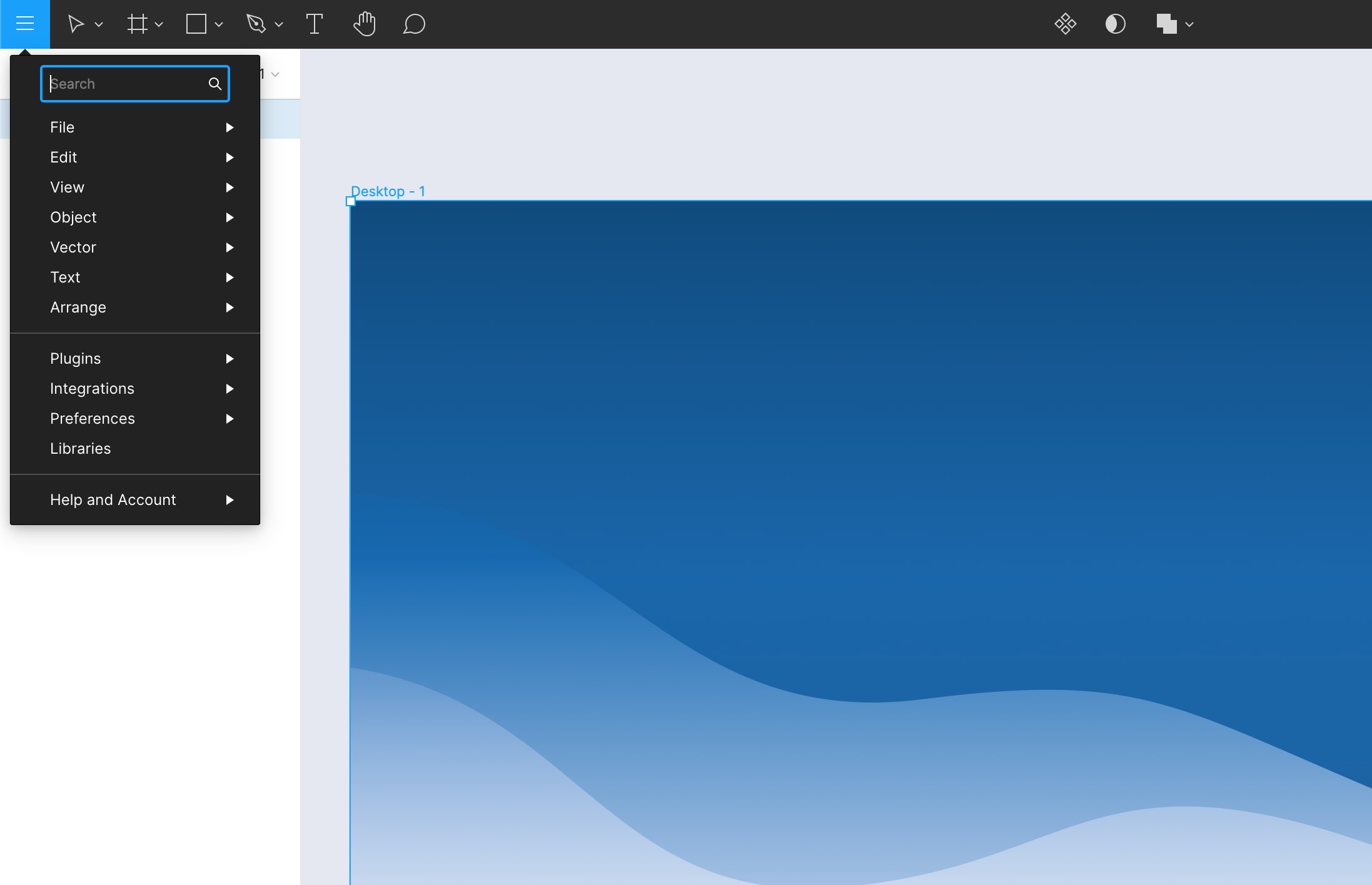Viewport: 1372px width, 885px height.
Task: Expand Boolean operations dropdown chevron
Action: [x=1189, y=24]
